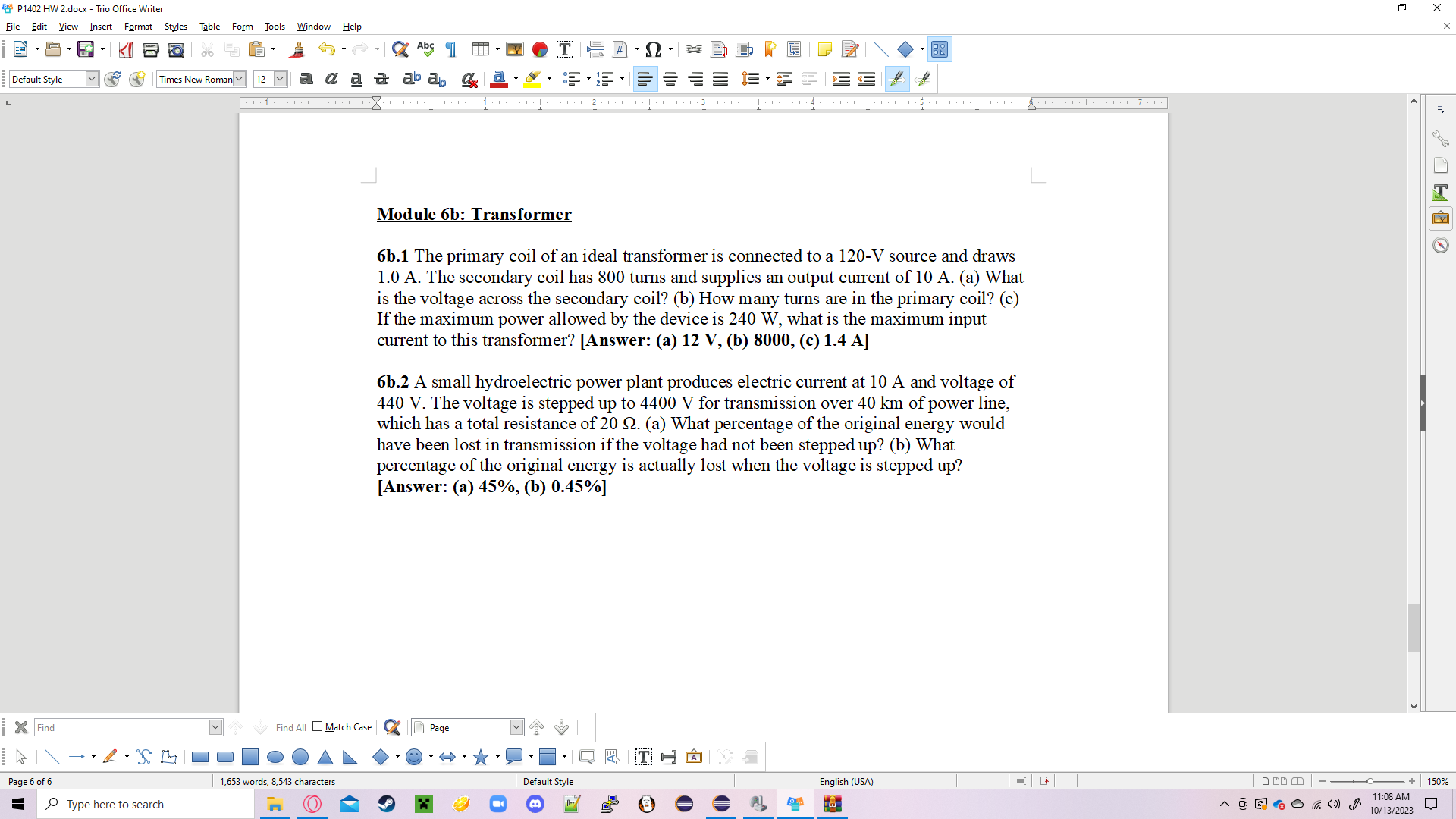Click the Find All button
The width and height of the screenshot is (1456, 819).
point(290,727)
